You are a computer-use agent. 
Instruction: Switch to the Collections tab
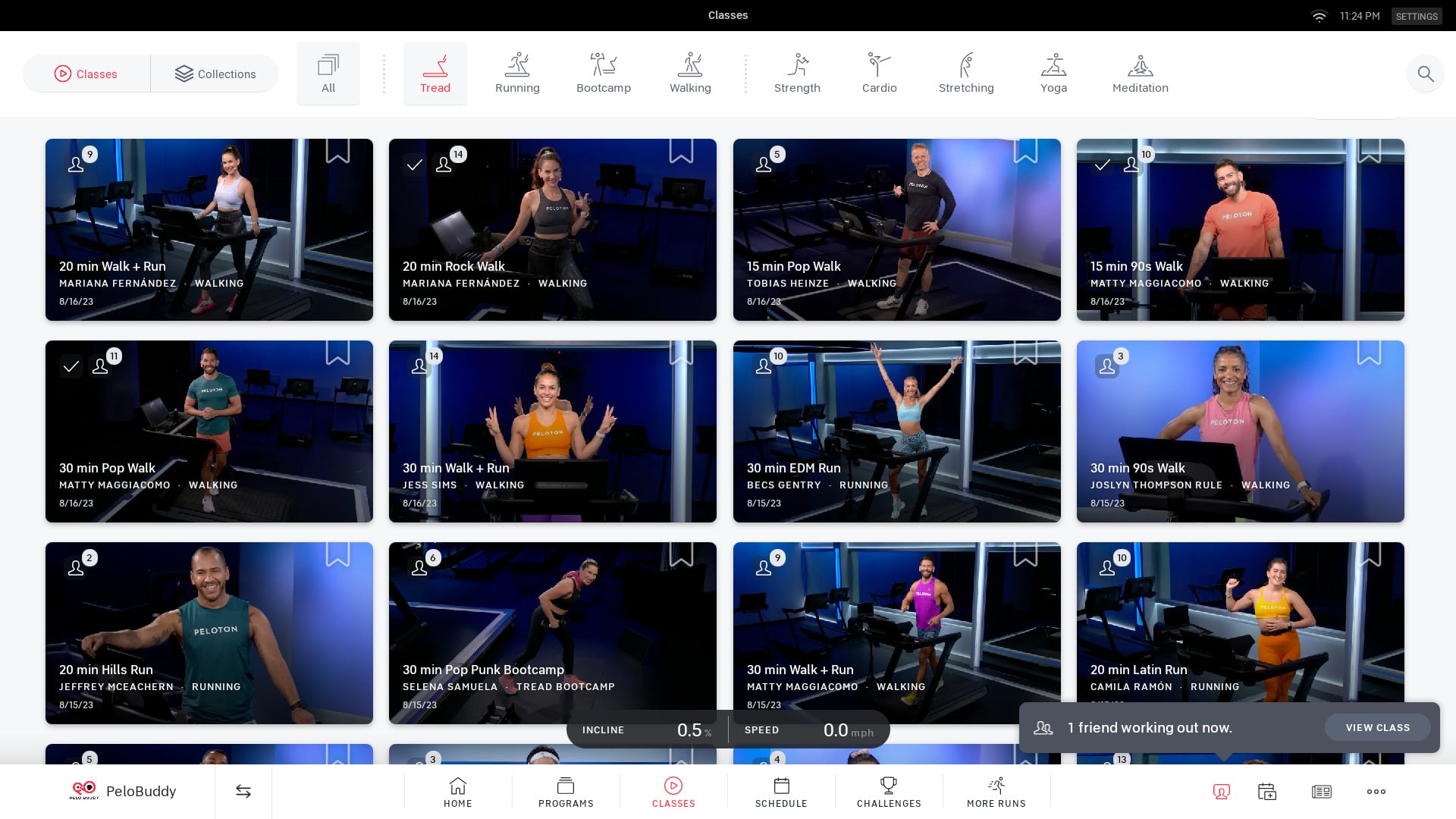tap(215, 74)
